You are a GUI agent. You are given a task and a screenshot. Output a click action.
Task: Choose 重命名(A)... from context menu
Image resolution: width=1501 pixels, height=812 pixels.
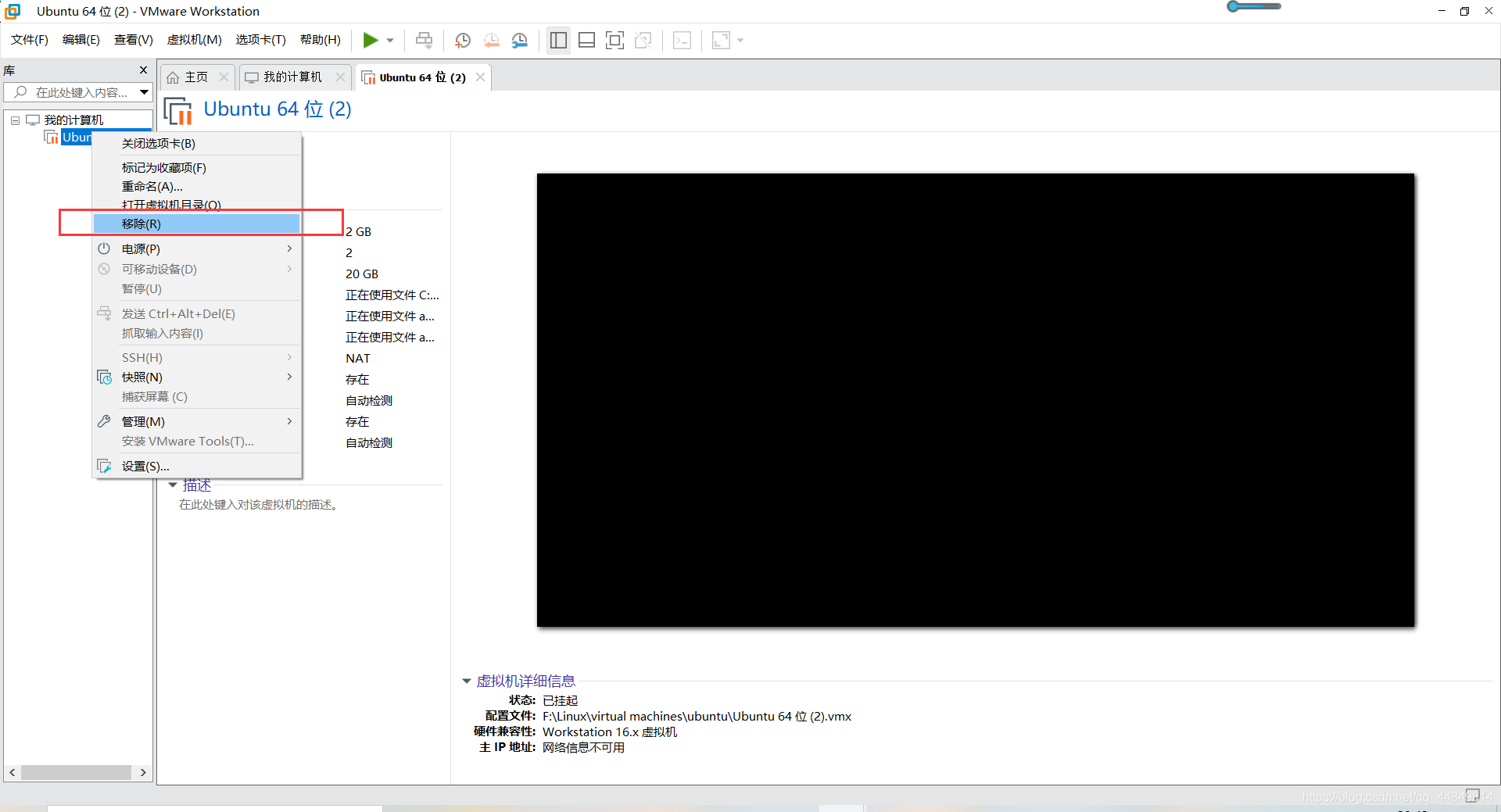click(197, 187)
